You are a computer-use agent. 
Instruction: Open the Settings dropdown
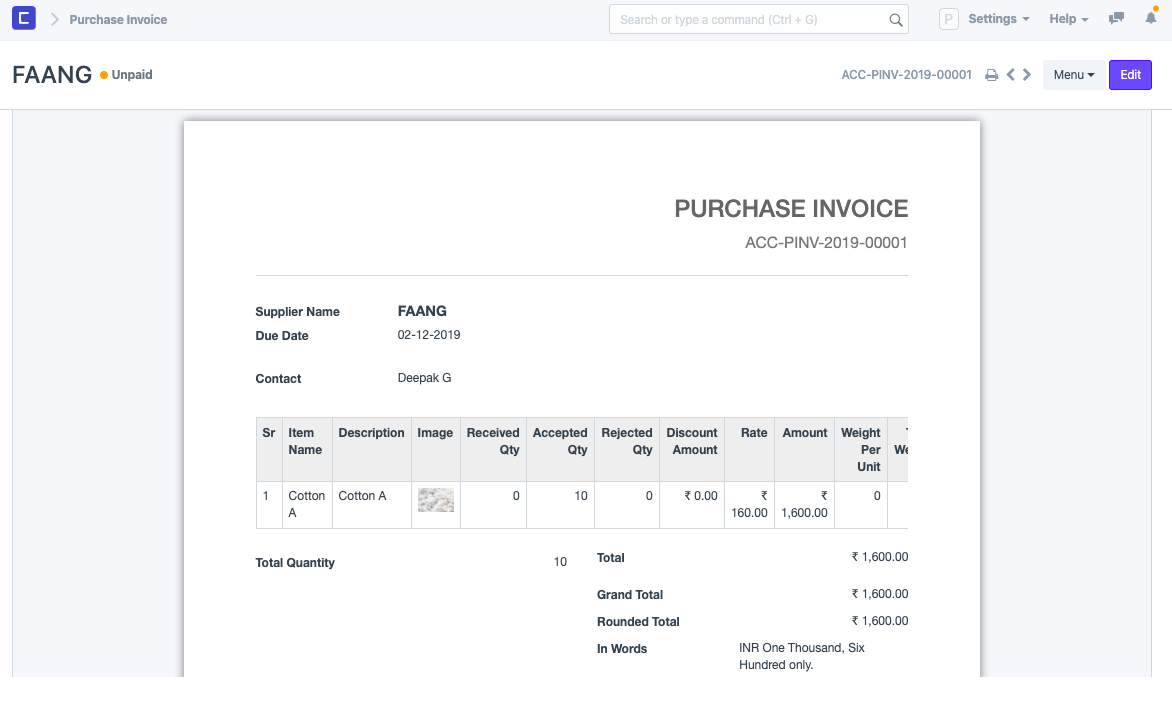[999, 19]
